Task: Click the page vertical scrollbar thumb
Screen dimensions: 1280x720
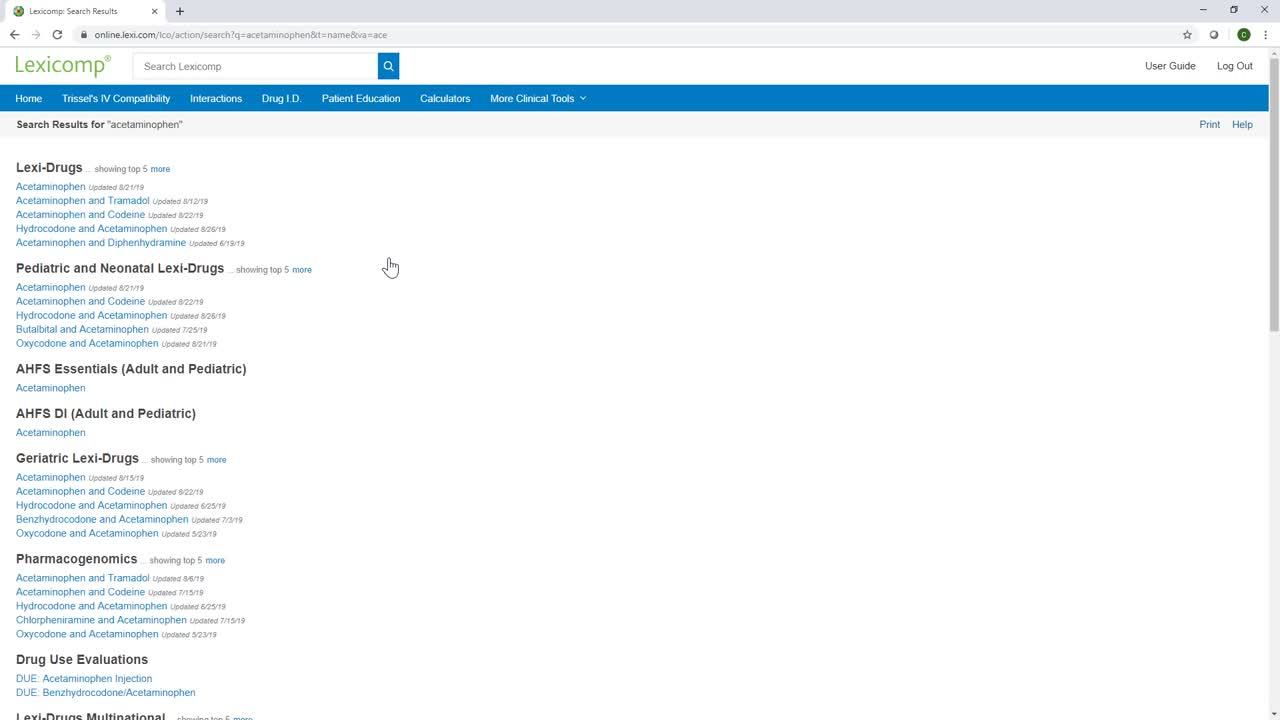Action: pos(1274,195)
